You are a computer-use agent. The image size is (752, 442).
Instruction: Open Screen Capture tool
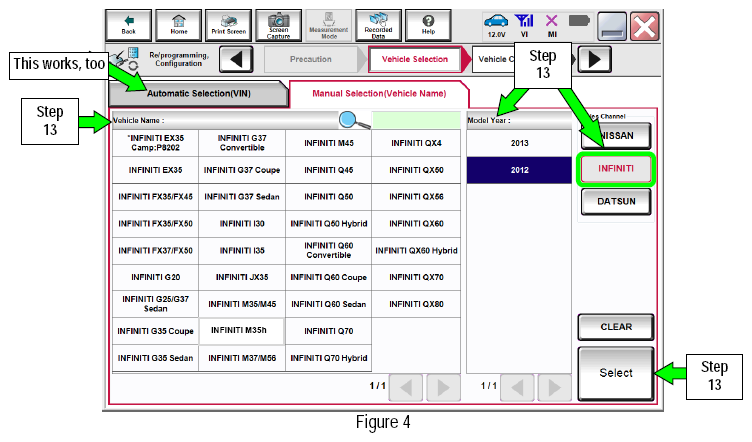pyautogui.click(x=278, y=25)
